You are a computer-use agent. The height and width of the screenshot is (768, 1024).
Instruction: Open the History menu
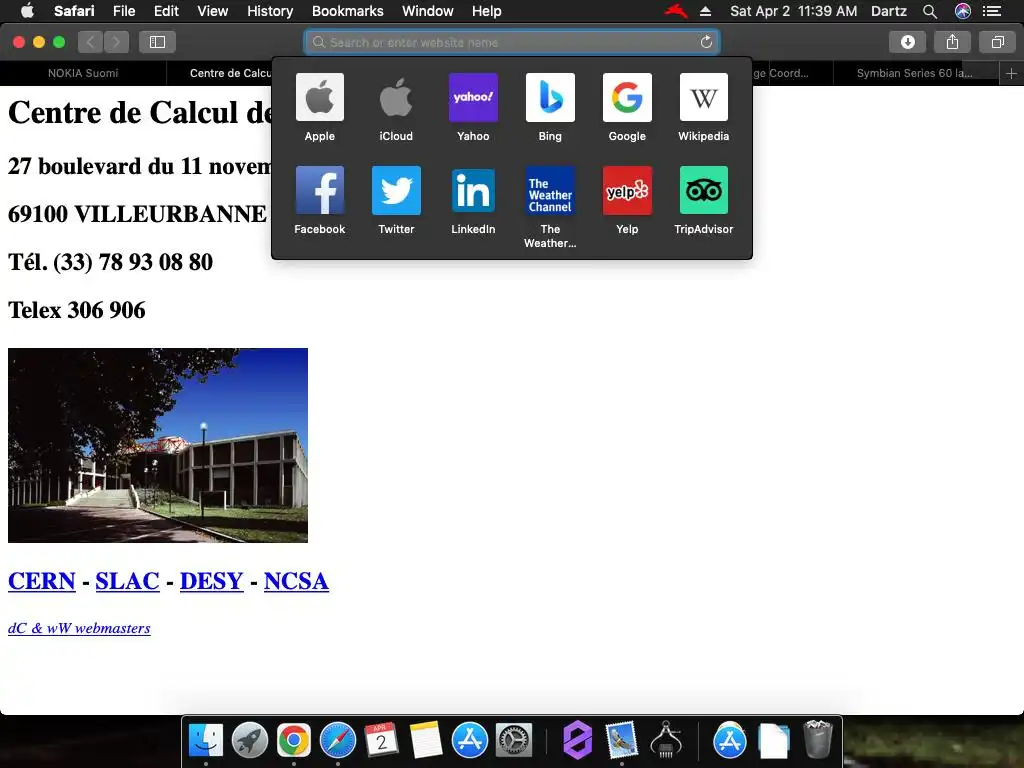(x=270, y=11)
